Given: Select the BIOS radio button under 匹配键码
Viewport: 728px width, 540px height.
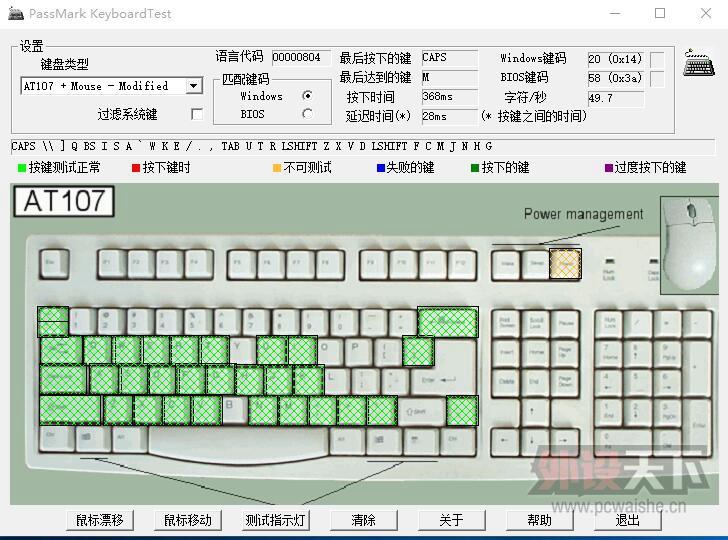Looking at the screenshot, I should (x=307, y=114).
